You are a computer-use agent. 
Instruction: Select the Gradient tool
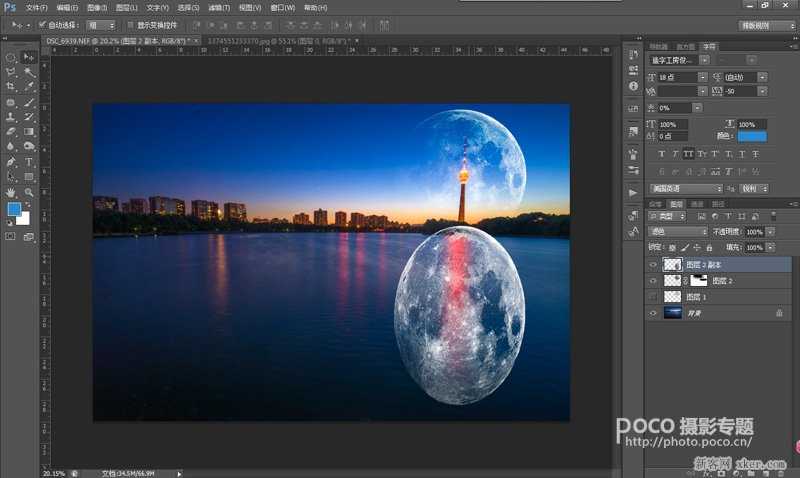click(x=29, y=132)
